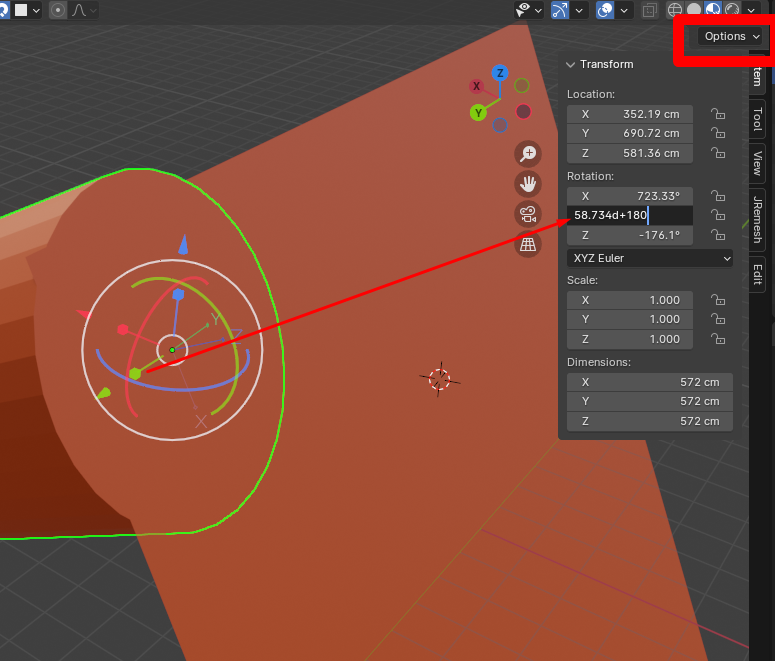Viewport: 775px width, 661px height.
Task: Toggle X-ray mode
Action: [x=649, y=10]
